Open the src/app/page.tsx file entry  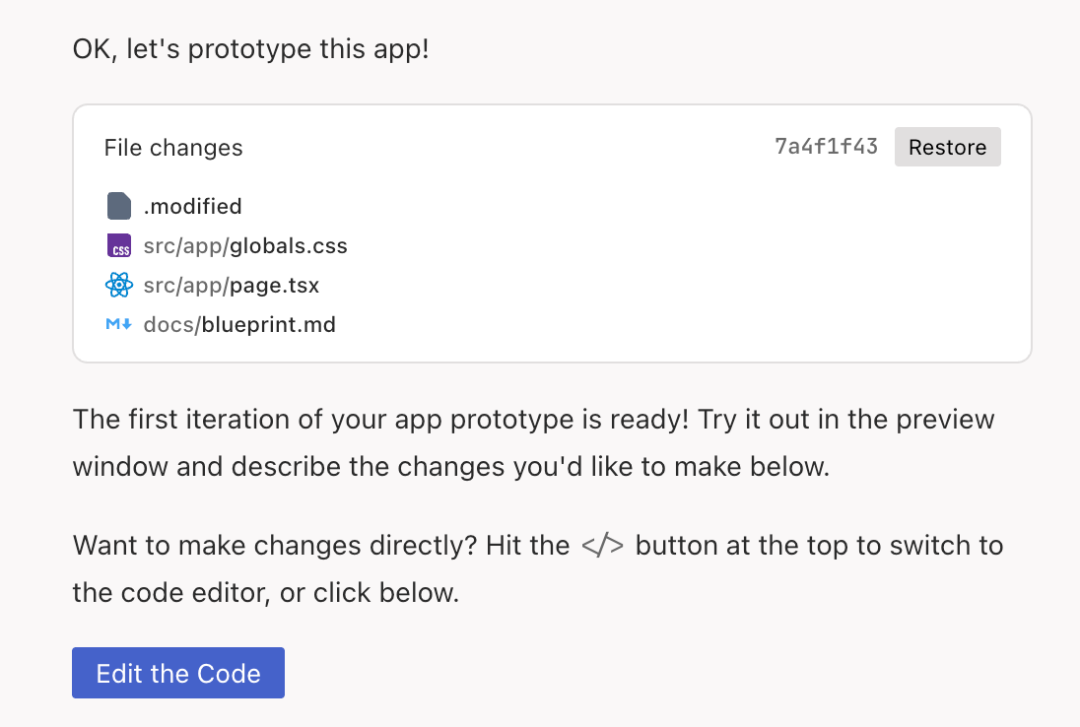(x=231, y=285)
